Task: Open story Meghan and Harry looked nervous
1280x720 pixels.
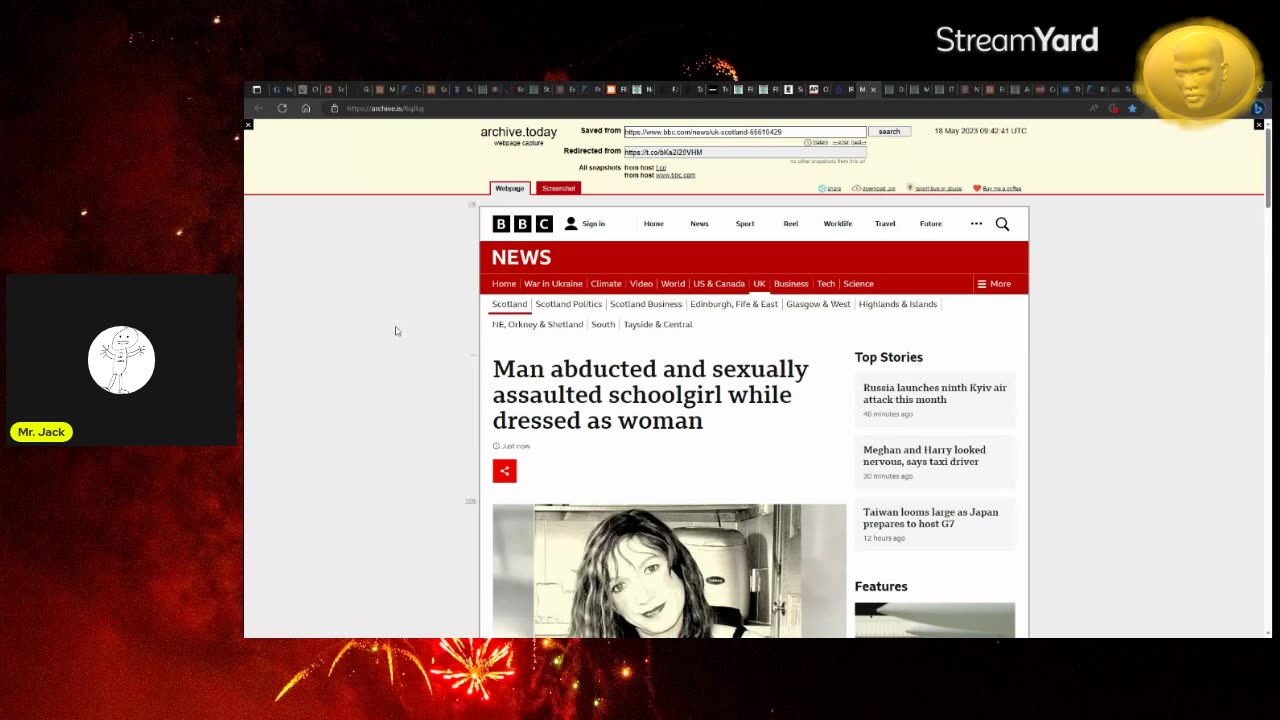Action: pos(924,456)
